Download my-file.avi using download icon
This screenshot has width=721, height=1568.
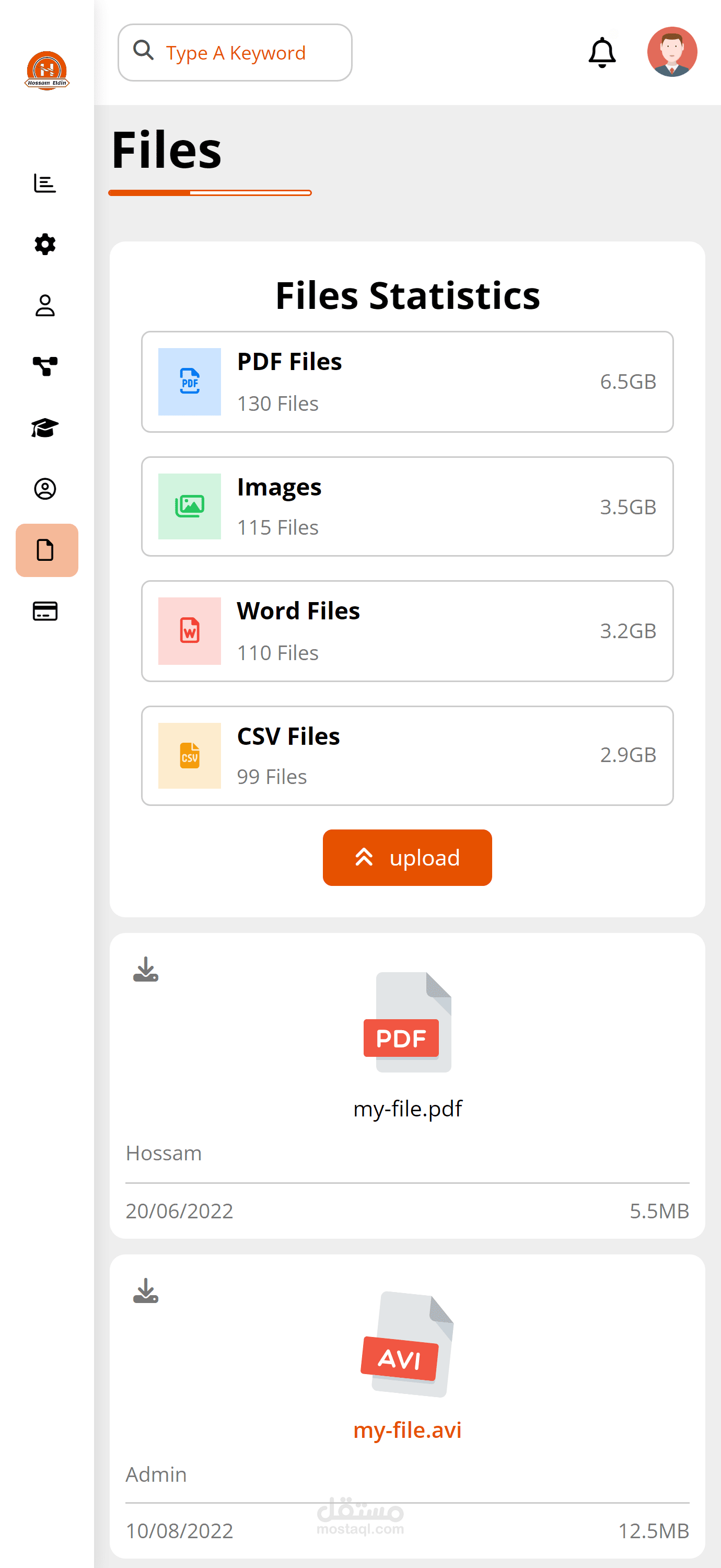tap(146, 1290)
